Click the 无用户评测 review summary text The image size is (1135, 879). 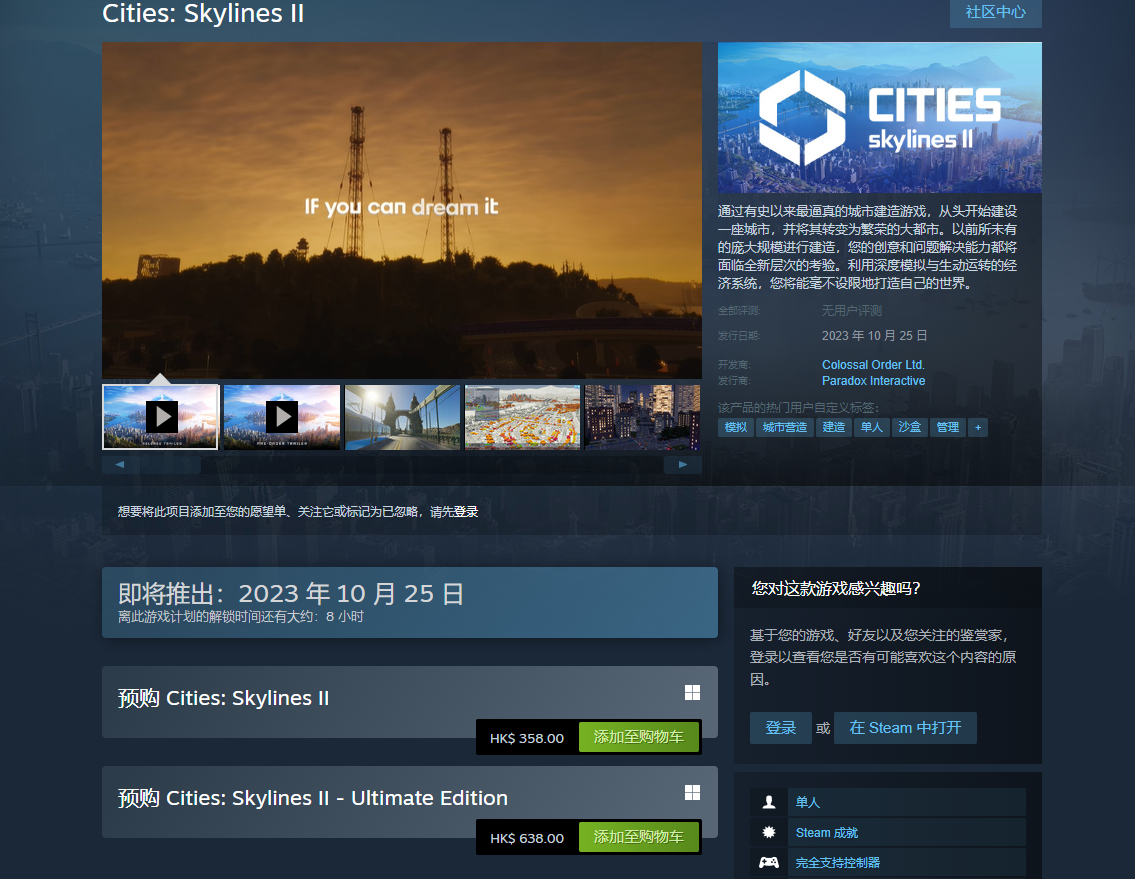click(851, 311)
